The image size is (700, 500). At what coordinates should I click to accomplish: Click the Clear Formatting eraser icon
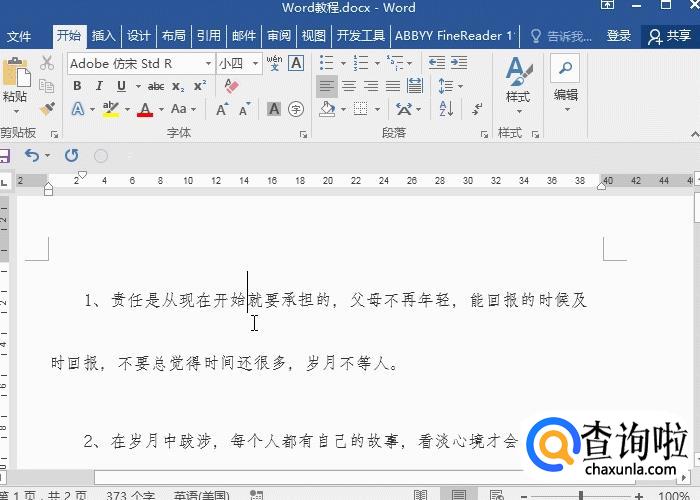tap(232, 86)
